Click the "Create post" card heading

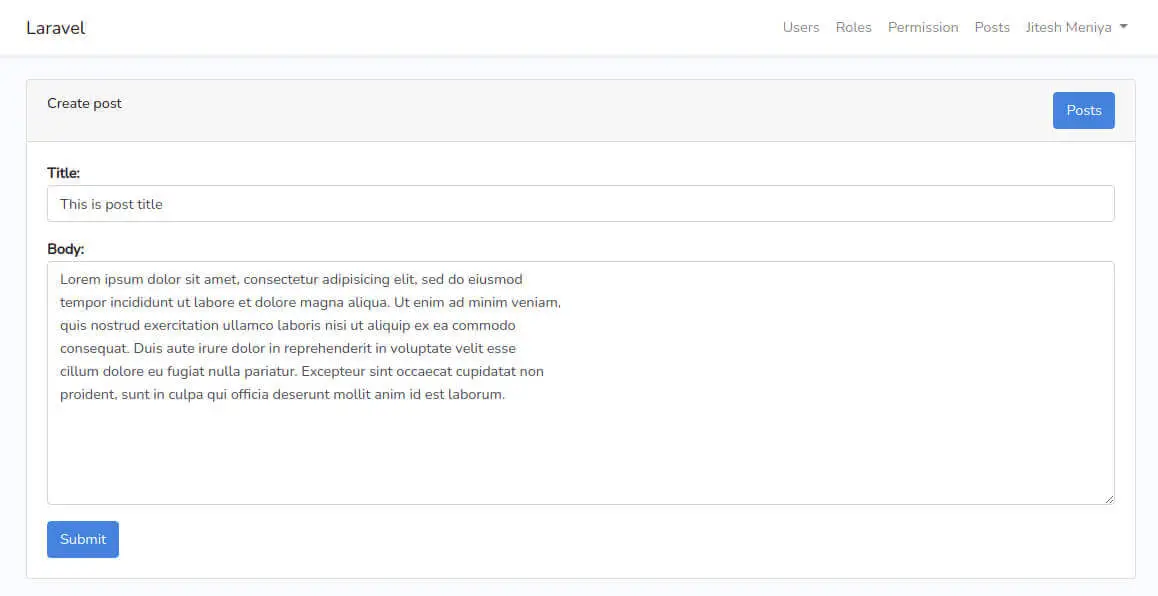click(x=84, y=103)
